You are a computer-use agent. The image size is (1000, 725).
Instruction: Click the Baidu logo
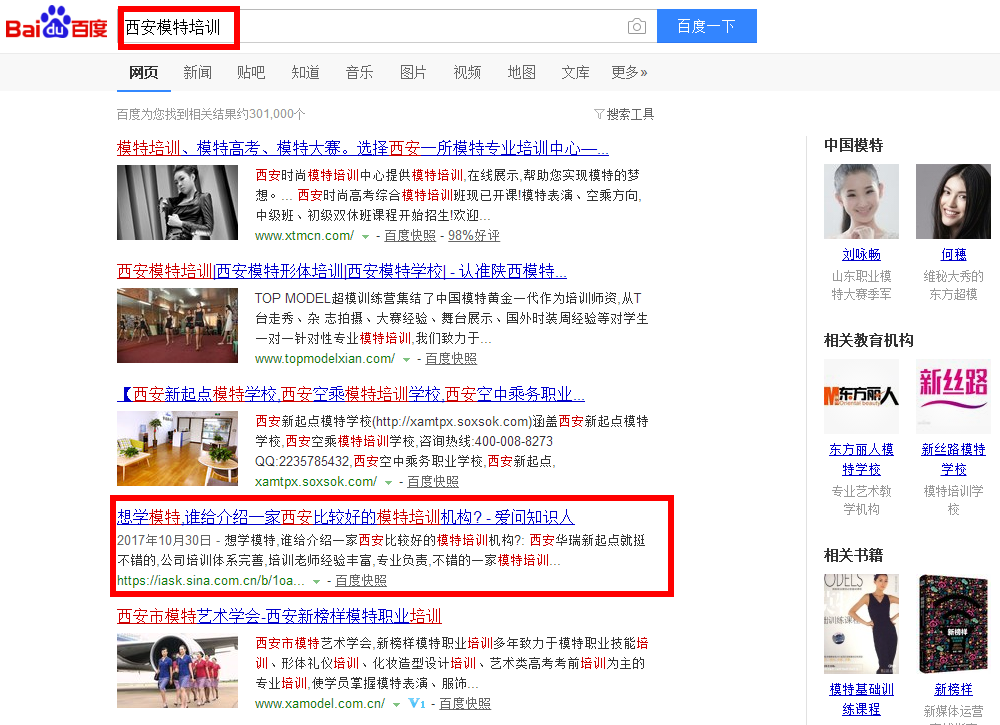[56, 23]
